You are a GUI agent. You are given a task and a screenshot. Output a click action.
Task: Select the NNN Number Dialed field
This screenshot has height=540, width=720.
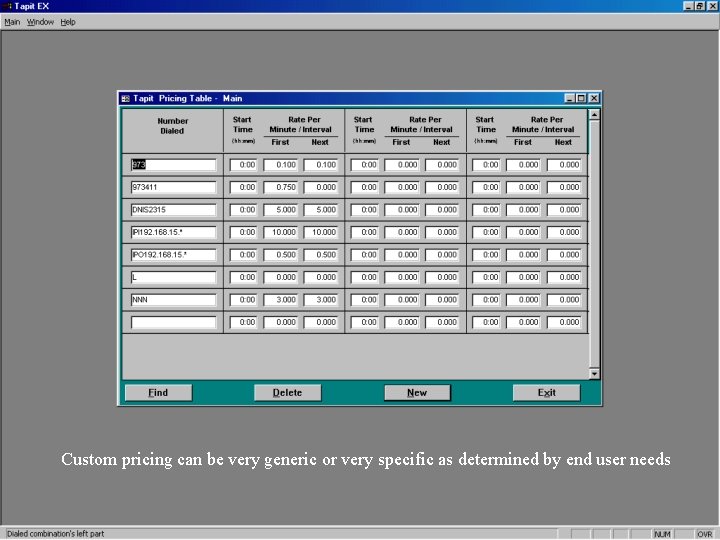point(174,300)
